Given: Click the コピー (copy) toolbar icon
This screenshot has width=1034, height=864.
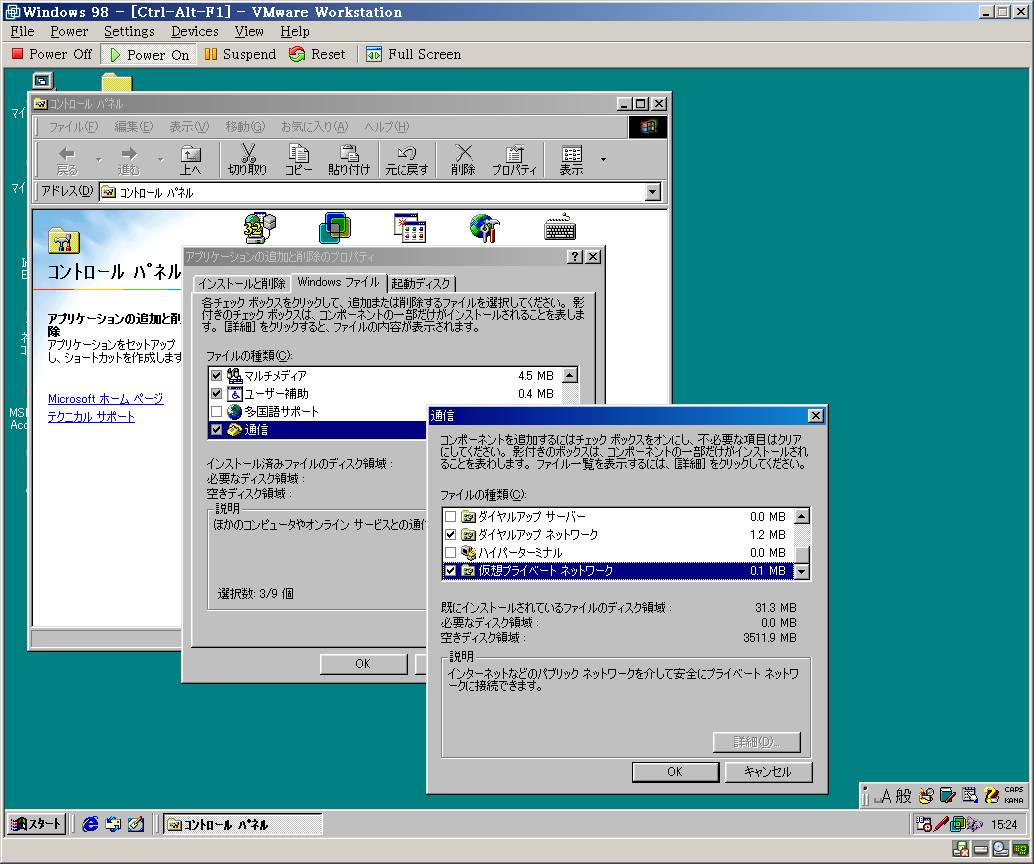Looking at the screenshot, I should (x=299, y=160).
